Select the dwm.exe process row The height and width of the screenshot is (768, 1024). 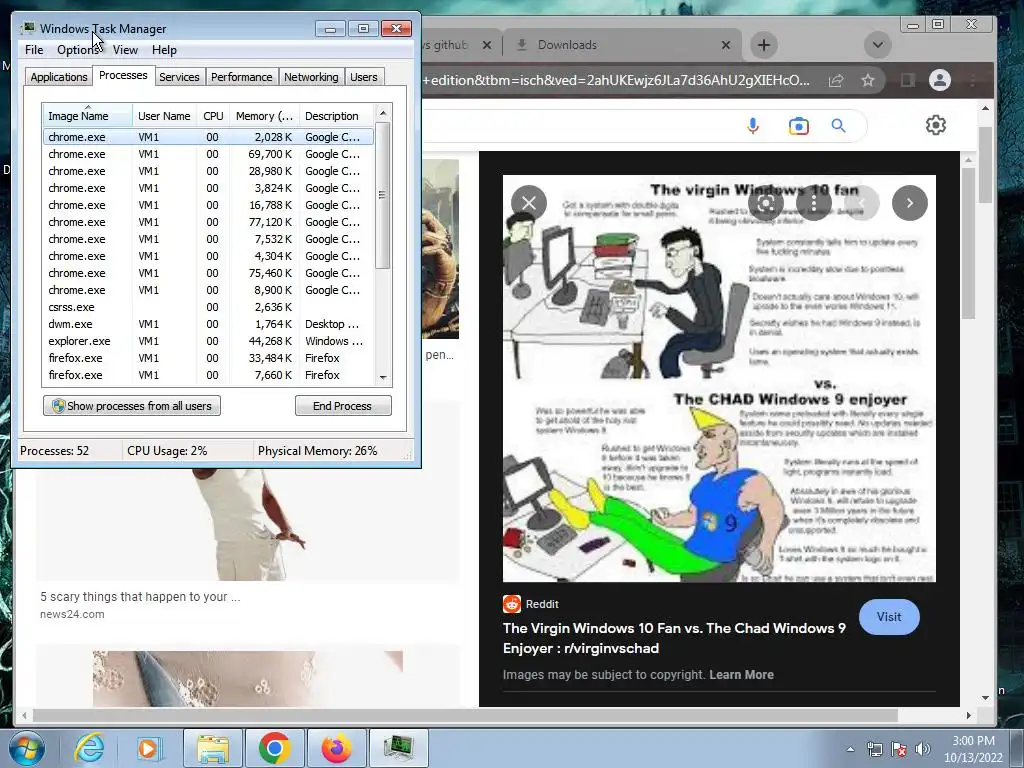coord(208,324)
